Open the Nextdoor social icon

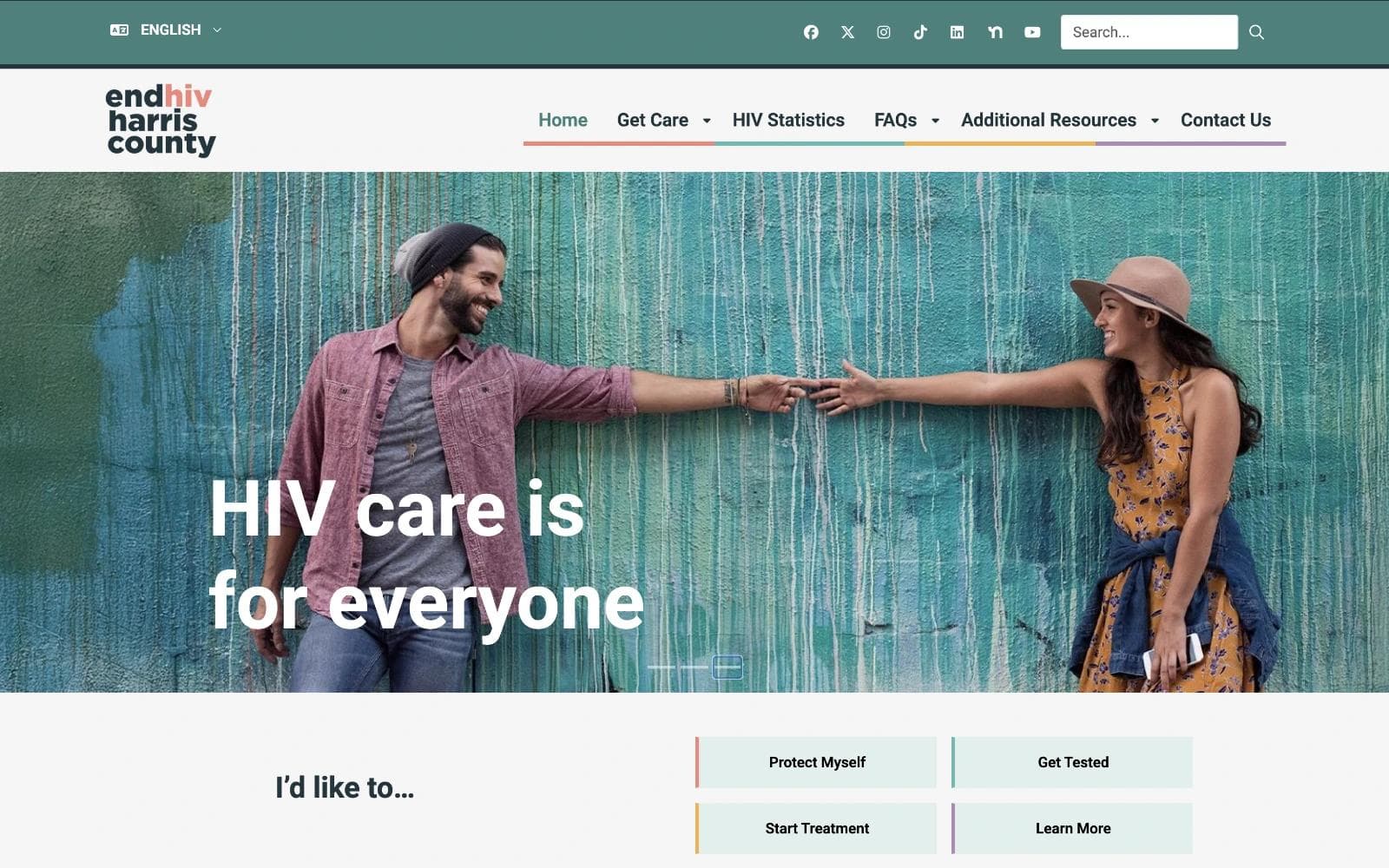click(995, 32)
